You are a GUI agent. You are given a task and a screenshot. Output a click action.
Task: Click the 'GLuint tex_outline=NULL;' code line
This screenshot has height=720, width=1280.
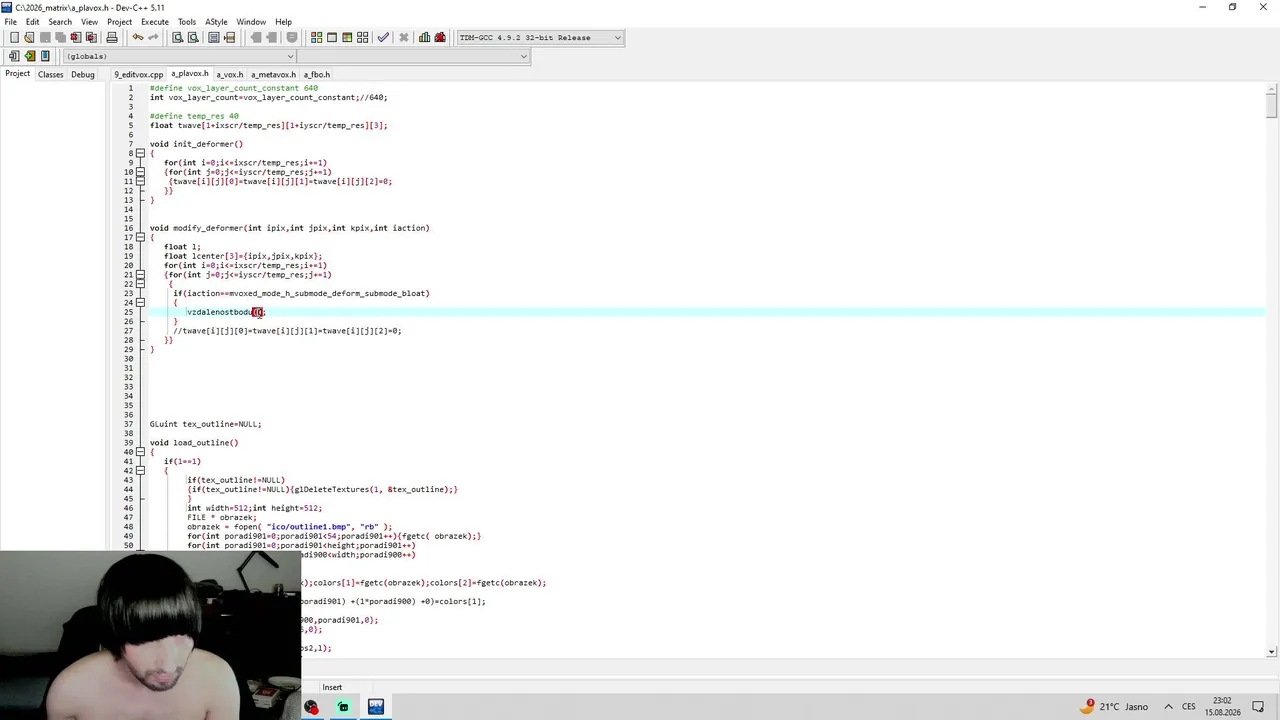point(205,424)
